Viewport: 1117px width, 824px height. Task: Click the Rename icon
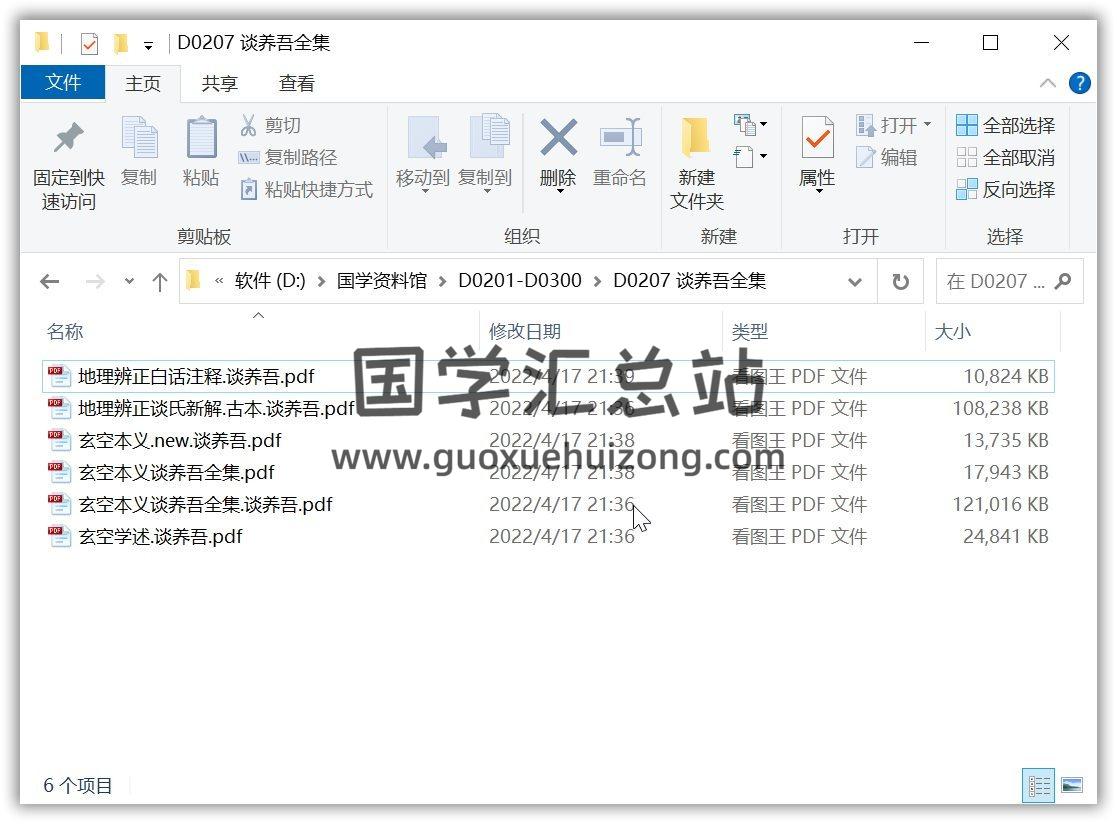click(x=620, y=137)
